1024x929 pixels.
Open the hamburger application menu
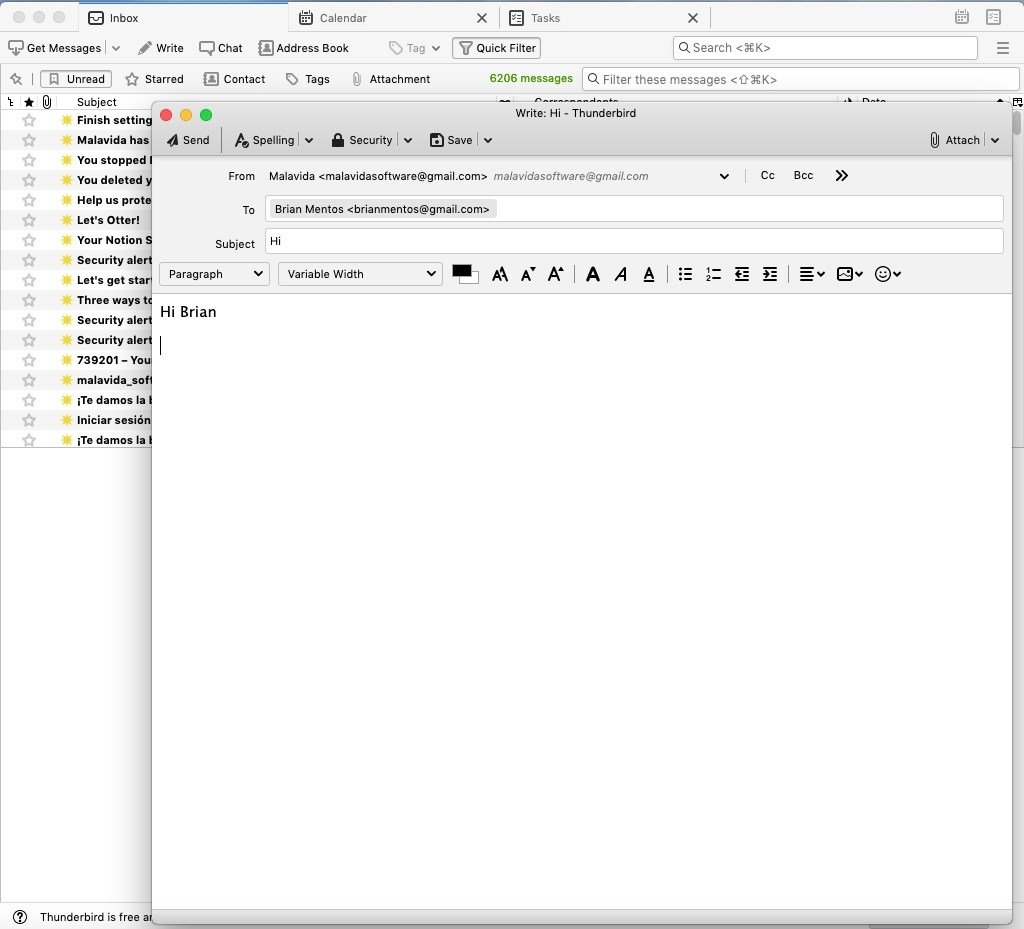1003,48
